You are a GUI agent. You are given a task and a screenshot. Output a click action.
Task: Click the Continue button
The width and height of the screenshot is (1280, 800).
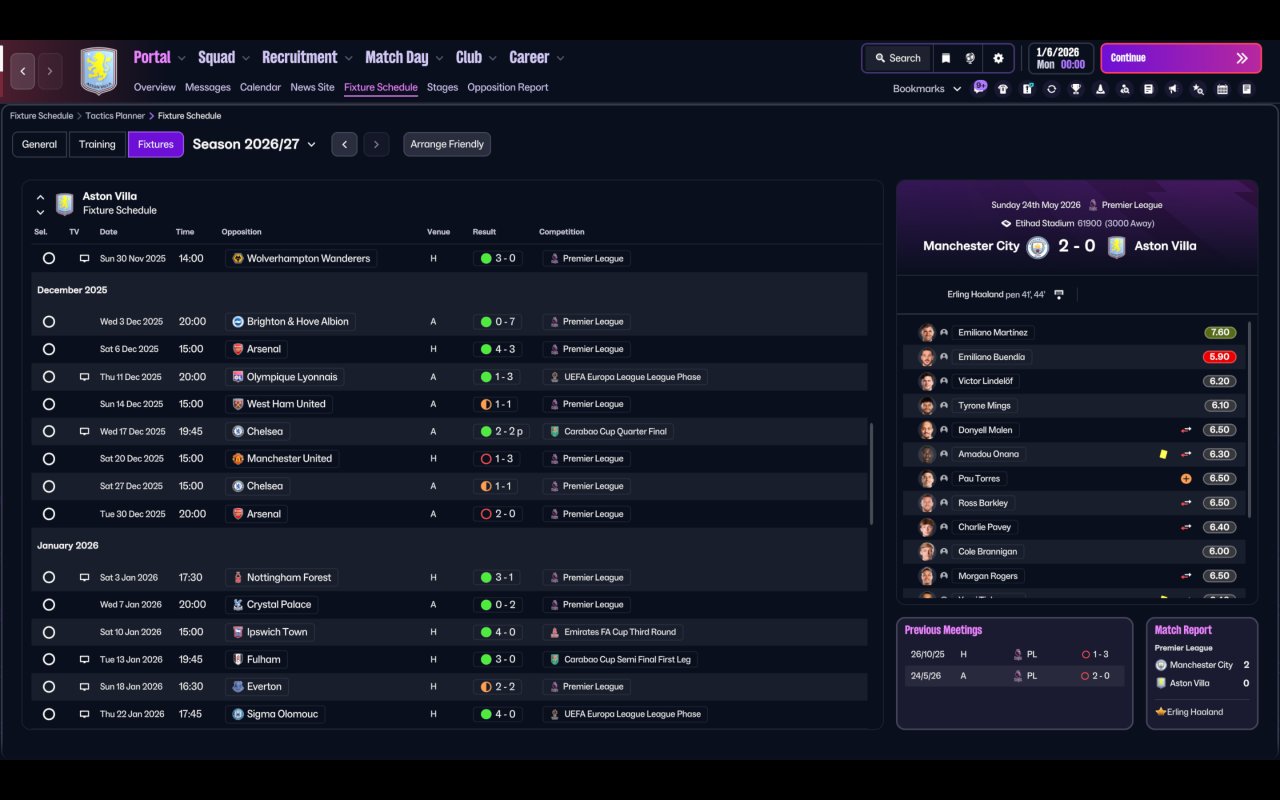coord(1180,58)
